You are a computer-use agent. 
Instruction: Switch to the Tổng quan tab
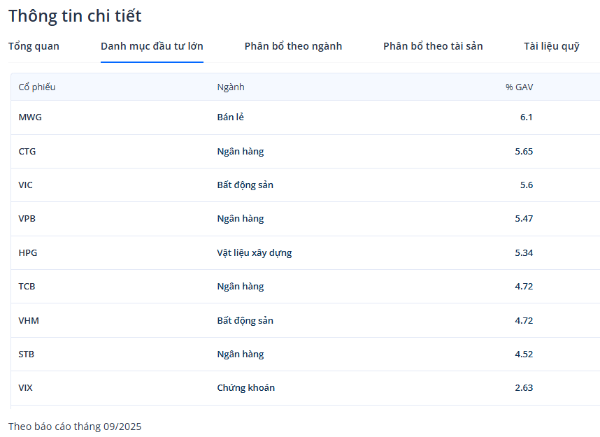click(34, 46)
